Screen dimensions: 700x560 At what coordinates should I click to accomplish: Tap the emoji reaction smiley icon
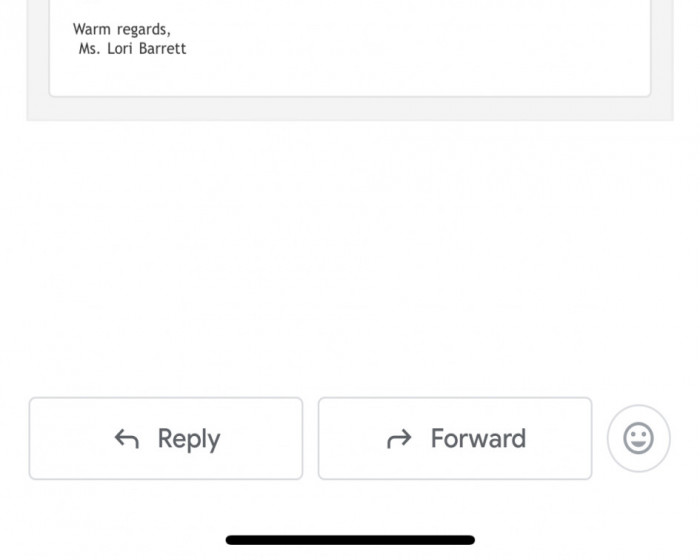(638, 438)
